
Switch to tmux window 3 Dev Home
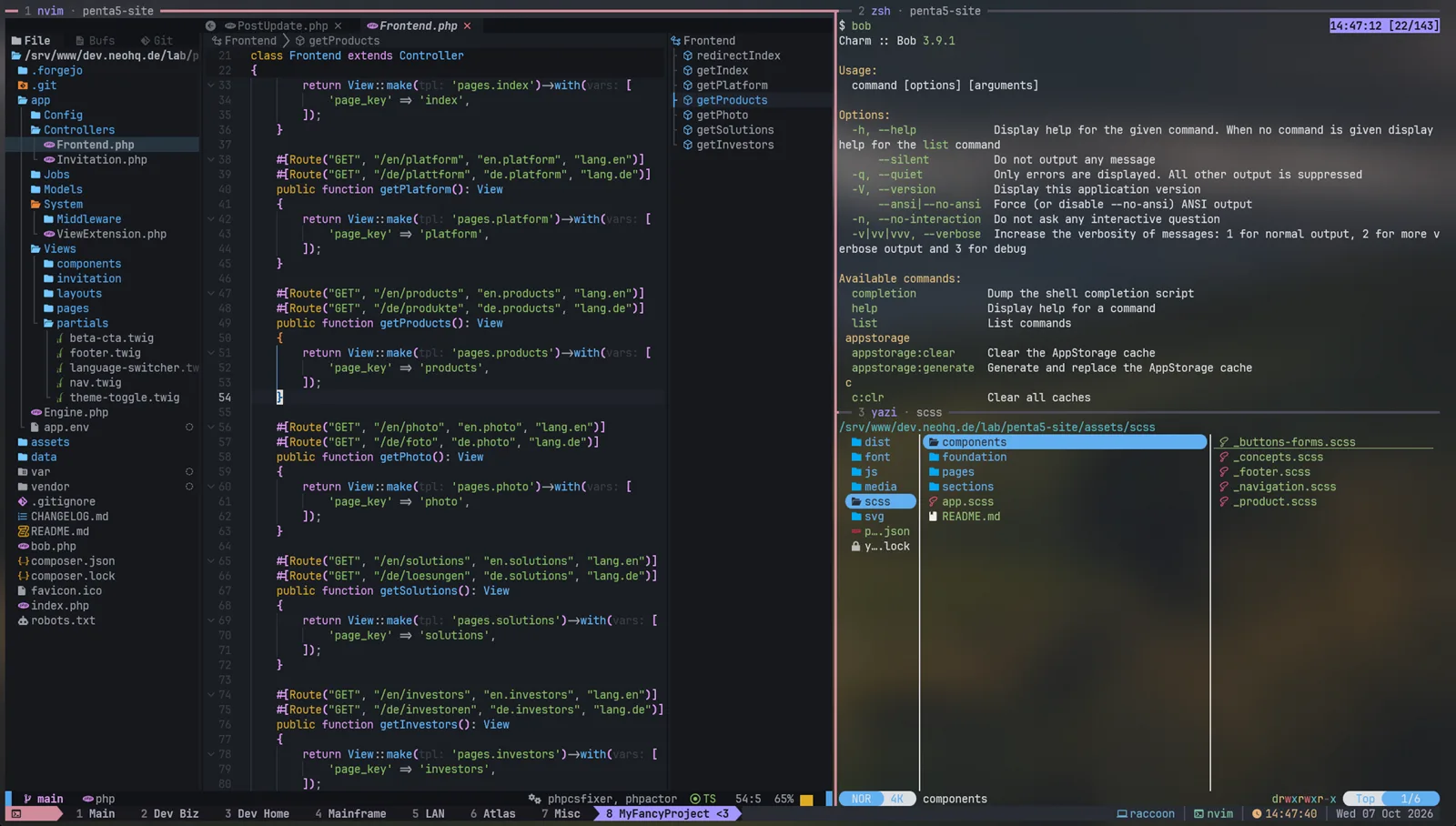point(257,813)
